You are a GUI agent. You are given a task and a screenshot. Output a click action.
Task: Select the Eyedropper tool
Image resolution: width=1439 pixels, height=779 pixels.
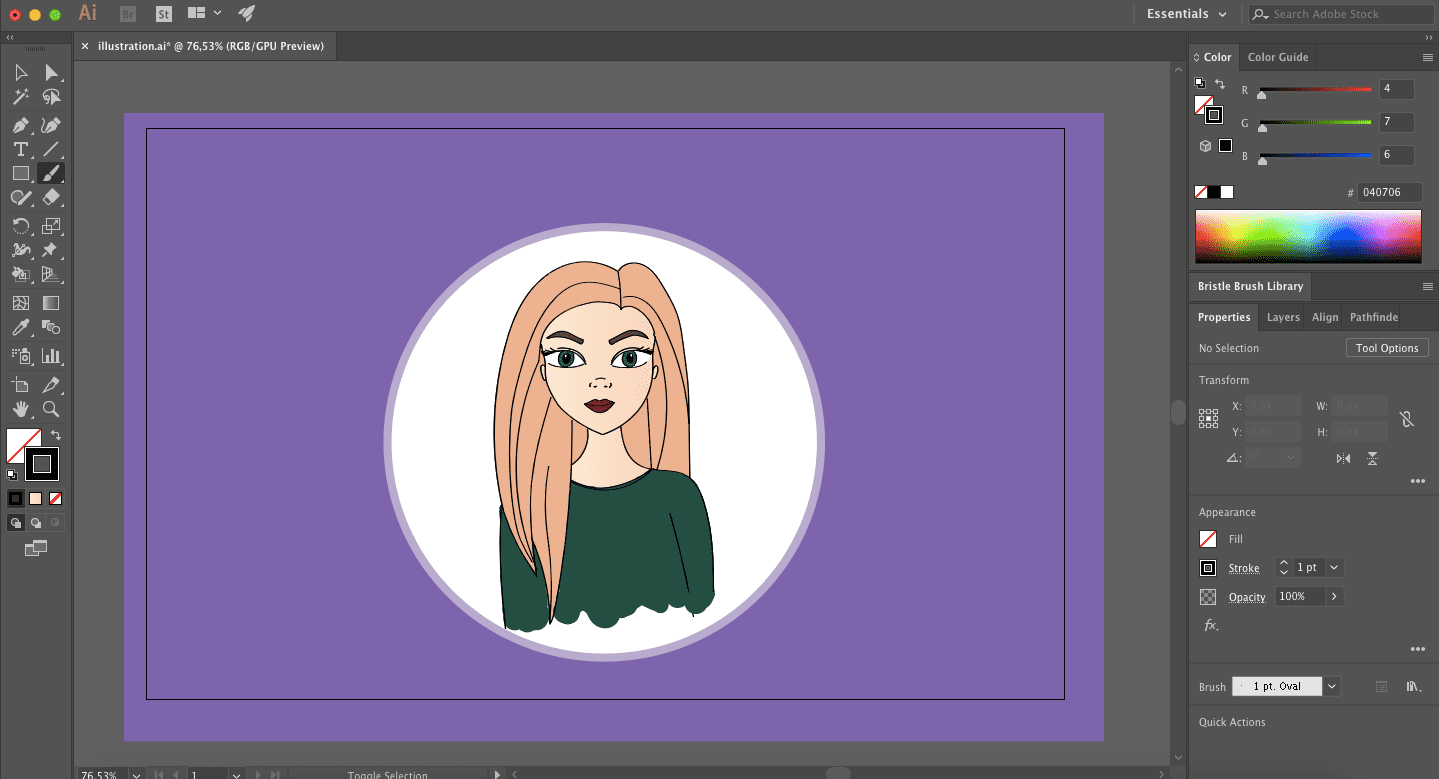pos(21,327)
